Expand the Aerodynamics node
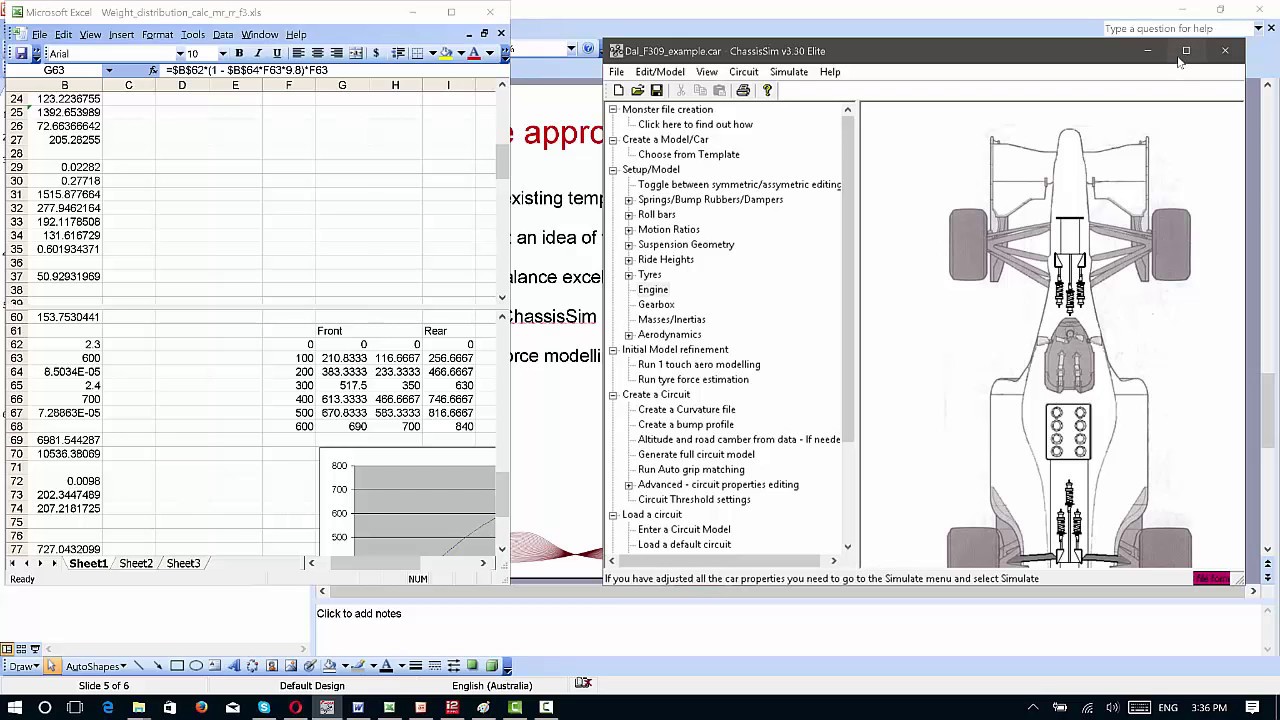Image resolution: width=1280 pixels, height=720 pixels. pyautogui.click(x=629, y=335)
